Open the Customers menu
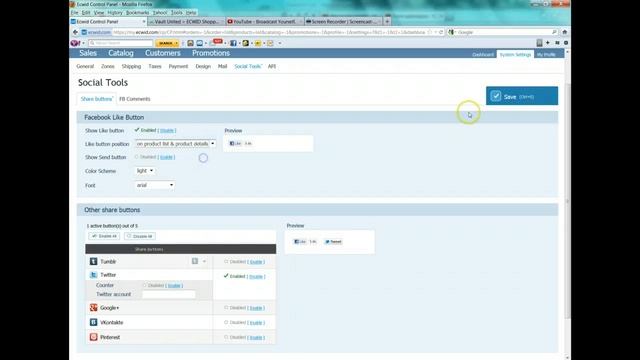The width and height of the screenshot is (640, 360). pyautogui.click(x=162, y=53)
